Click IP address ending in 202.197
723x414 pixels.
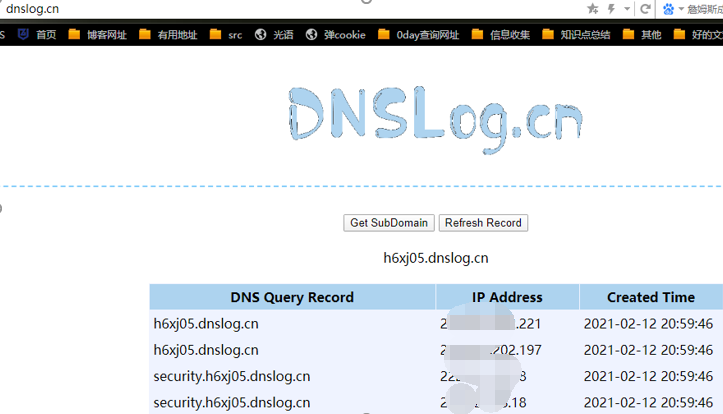pos(491,350)
